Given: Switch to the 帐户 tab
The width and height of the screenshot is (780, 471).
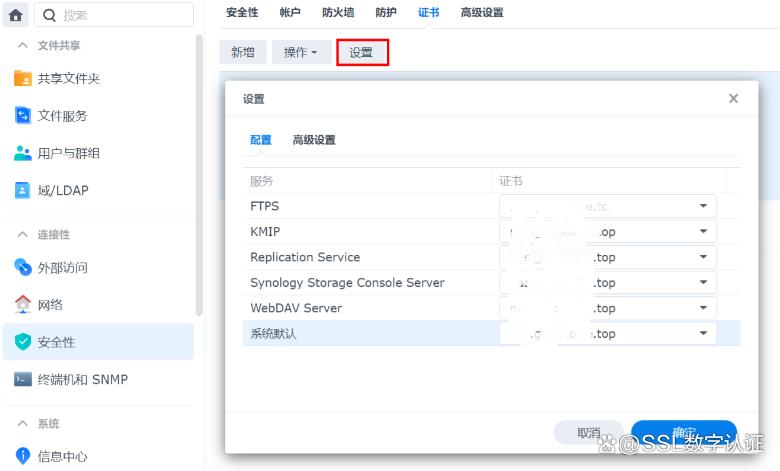Looking at the screenshot, I should (x=290, y=12).
